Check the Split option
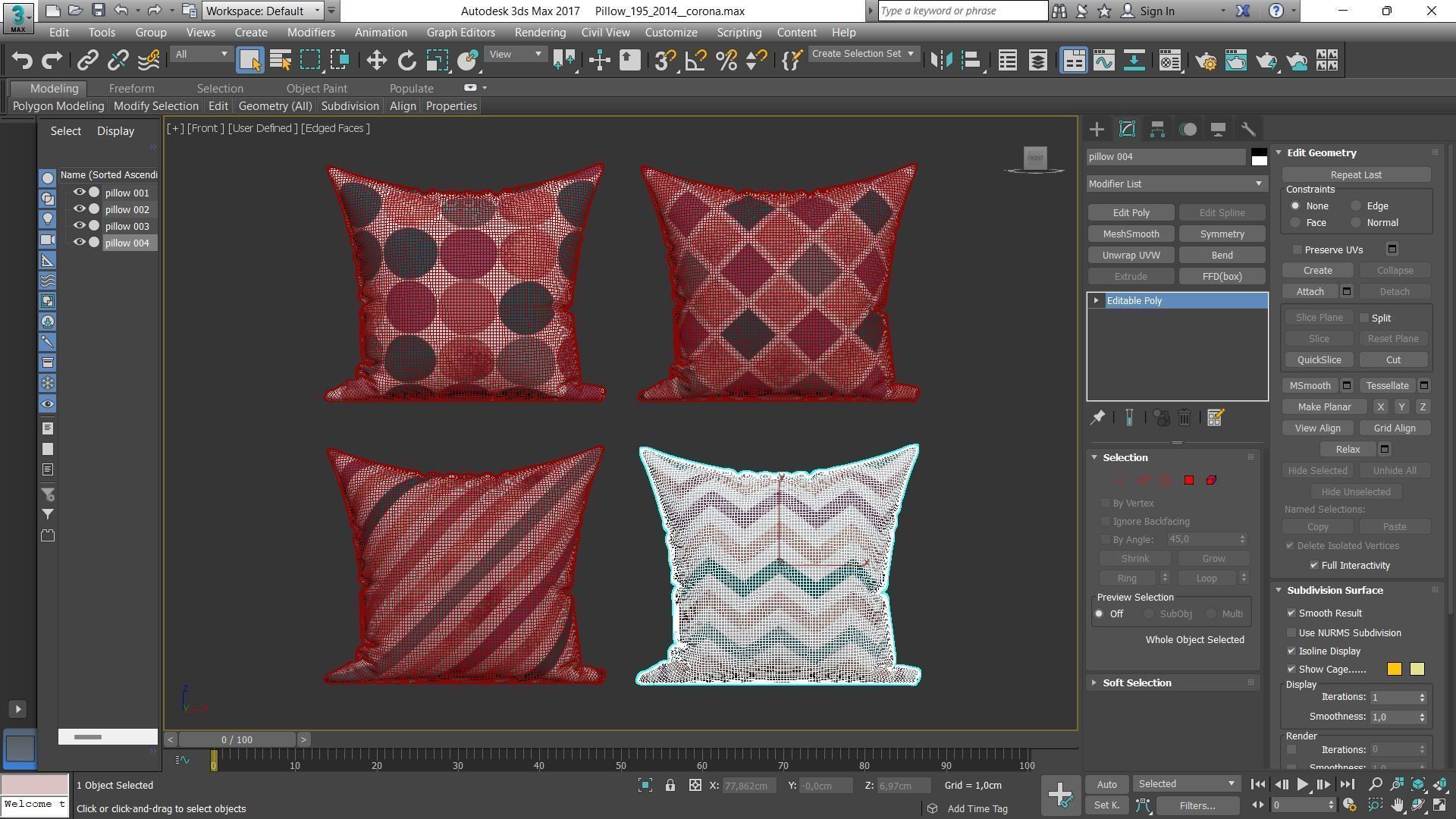Viewport: 1456px width, 819px height. coord(1364,318)
